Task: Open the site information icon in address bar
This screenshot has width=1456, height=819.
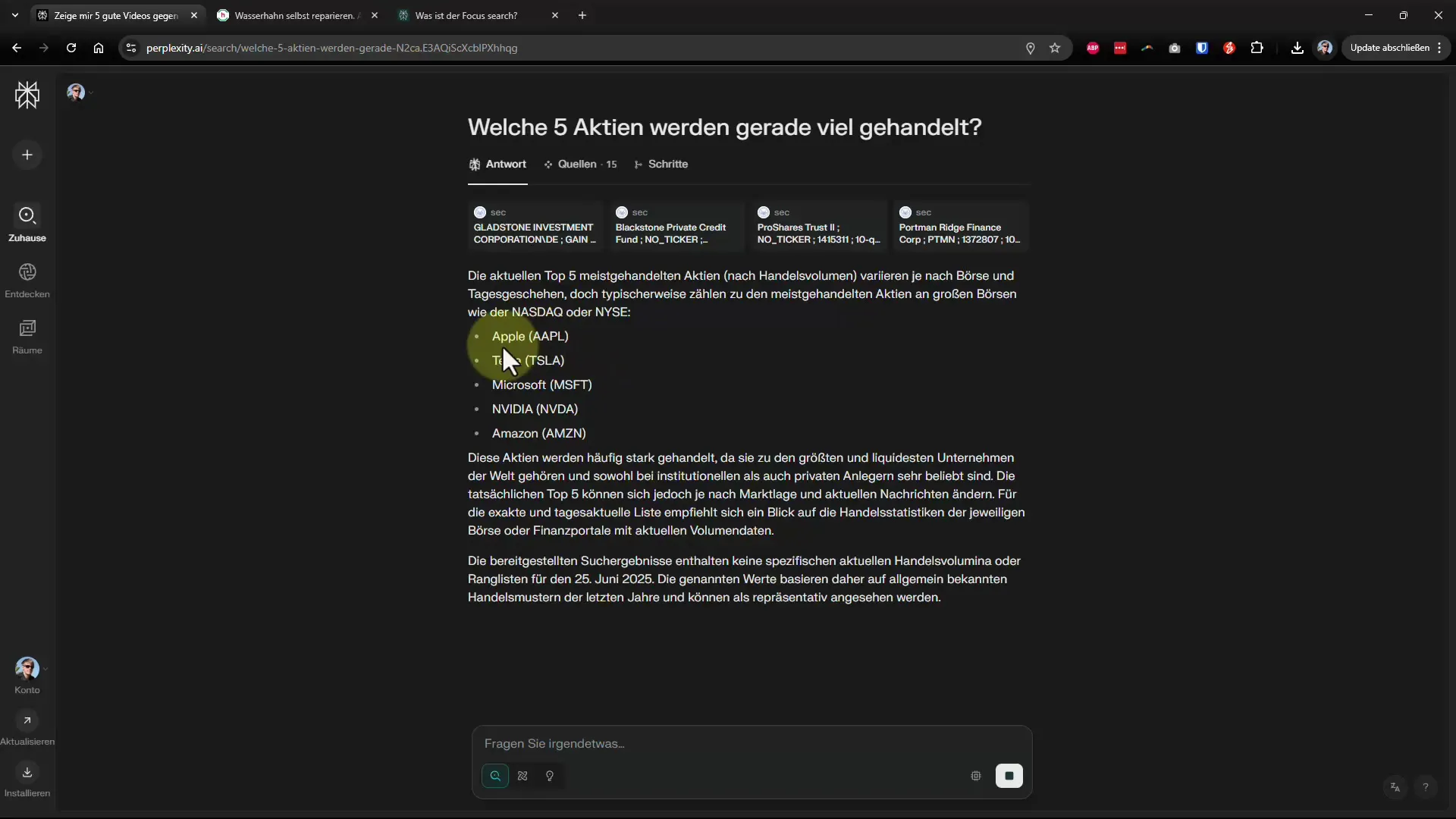Action: tap(131, 48)
